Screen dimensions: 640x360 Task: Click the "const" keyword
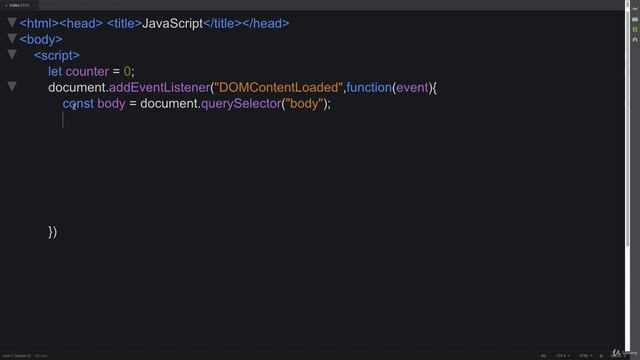pos(78,104)
